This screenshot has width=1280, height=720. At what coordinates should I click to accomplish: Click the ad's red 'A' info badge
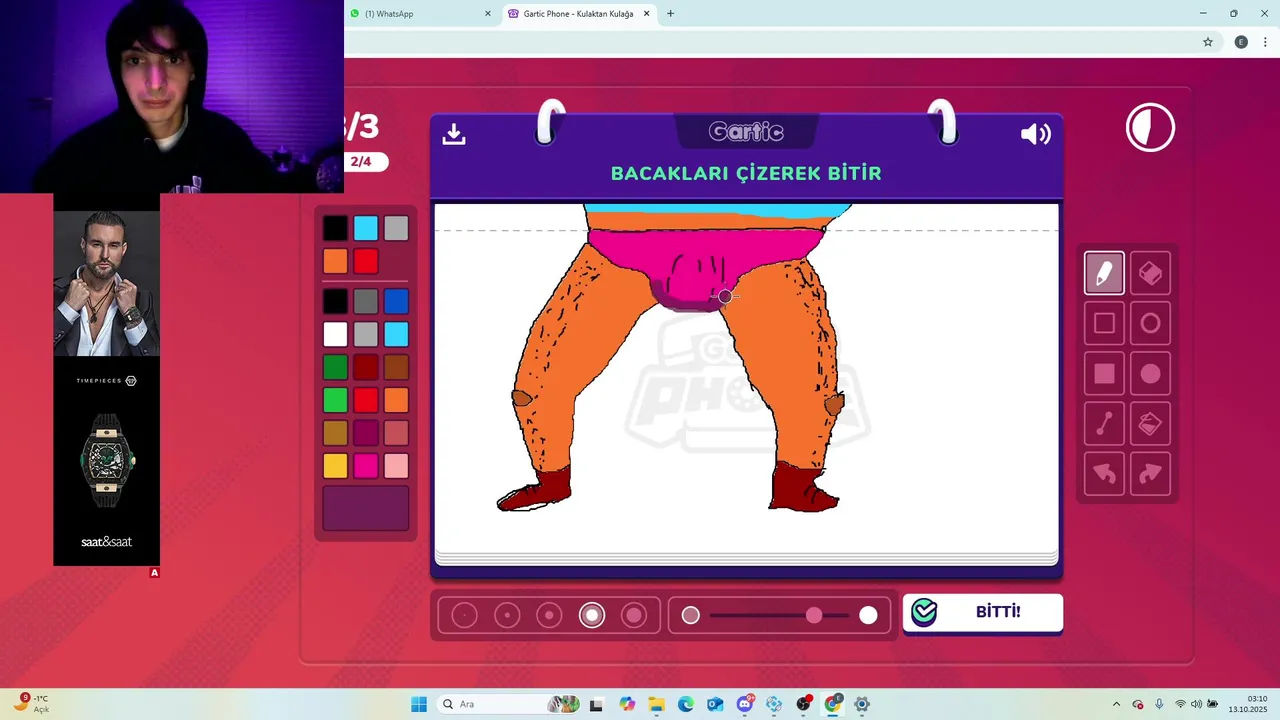click(x=154, y=573)
